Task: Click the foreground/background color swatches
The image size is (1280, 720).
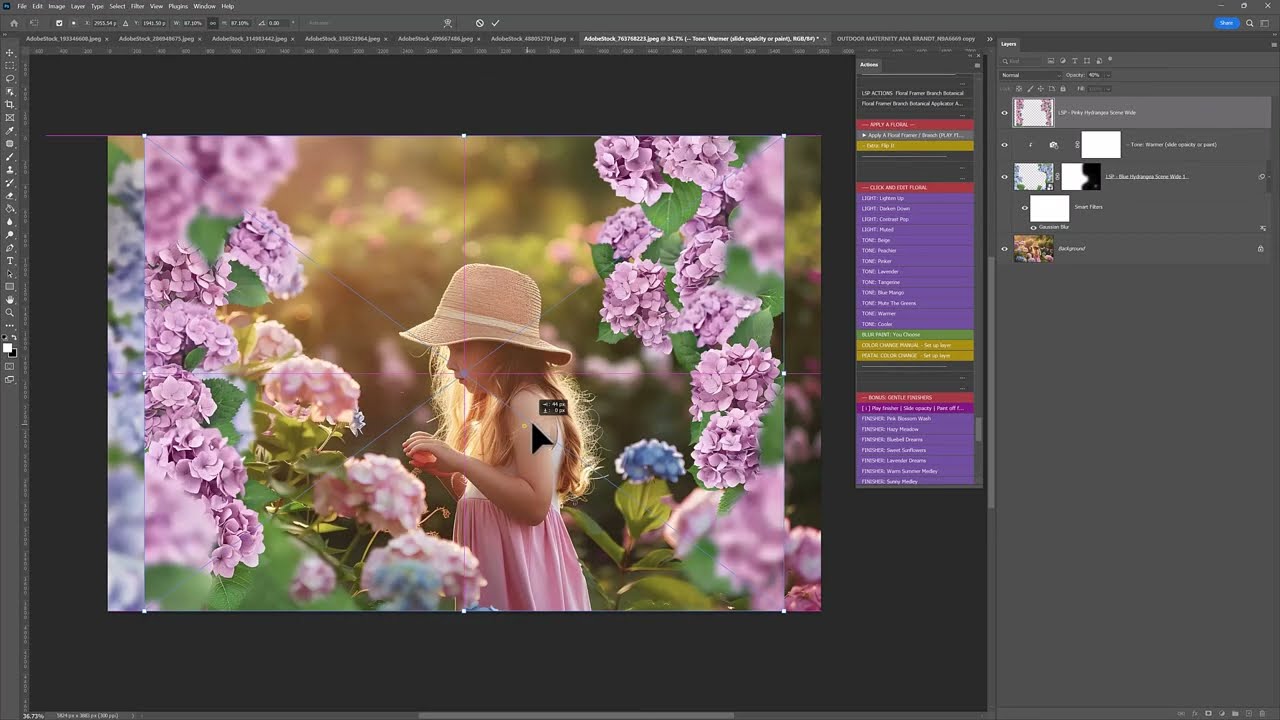Action: point(10,350)
